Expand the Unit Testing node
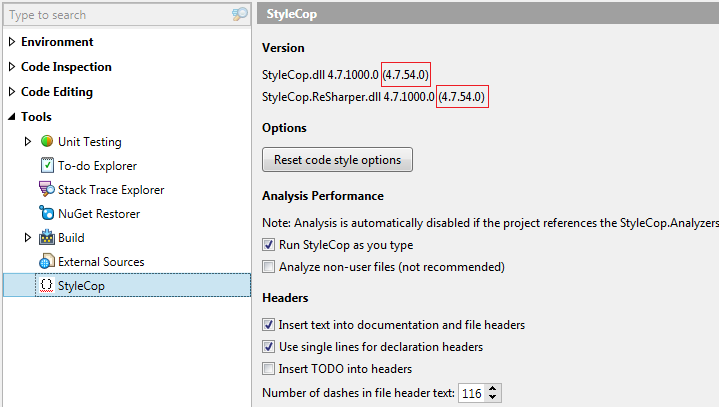This screenshot has height=407, width=719. click(x=28, y=141)
